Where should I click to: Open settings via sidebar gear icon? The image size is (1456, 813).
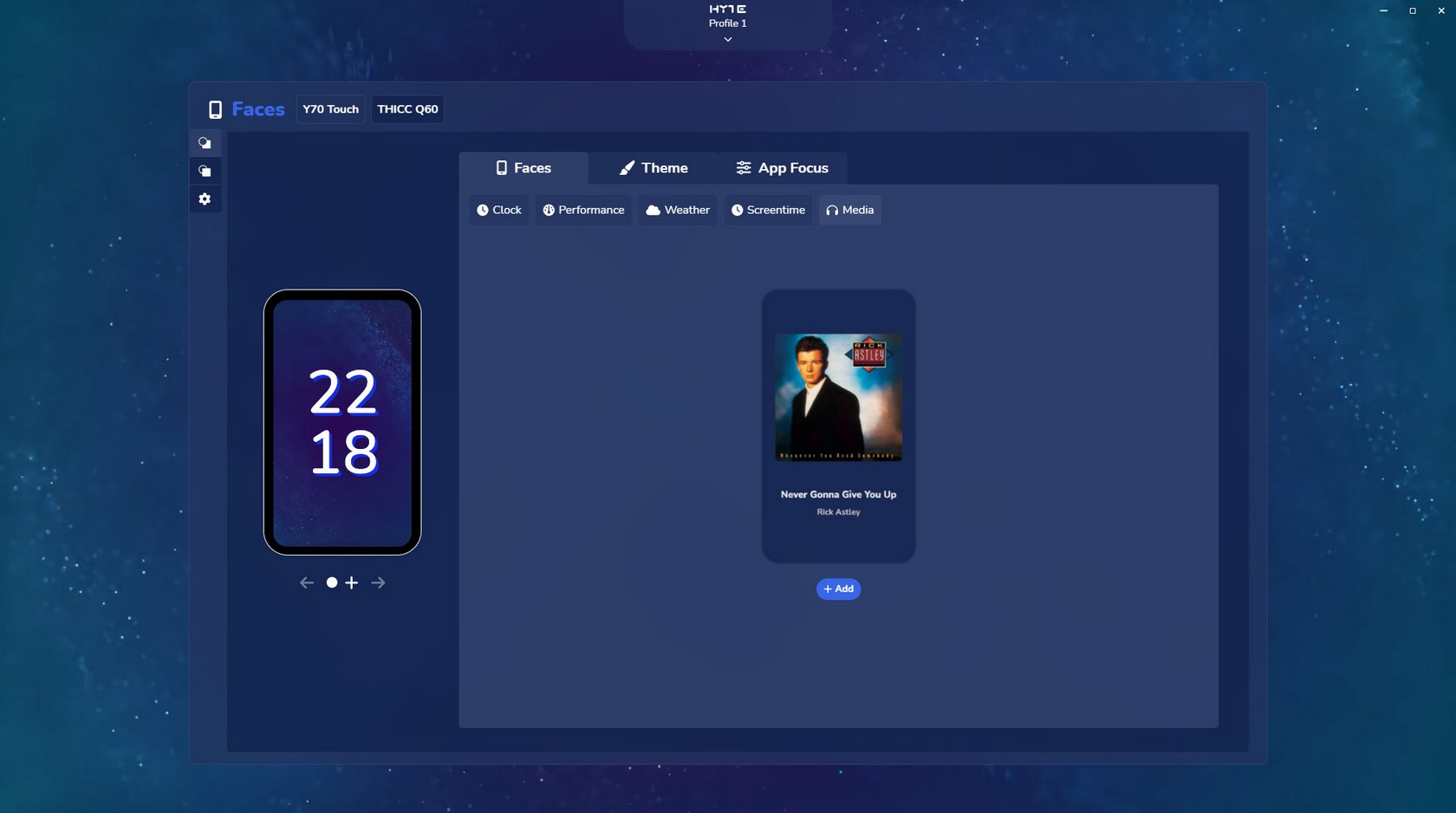205,198
